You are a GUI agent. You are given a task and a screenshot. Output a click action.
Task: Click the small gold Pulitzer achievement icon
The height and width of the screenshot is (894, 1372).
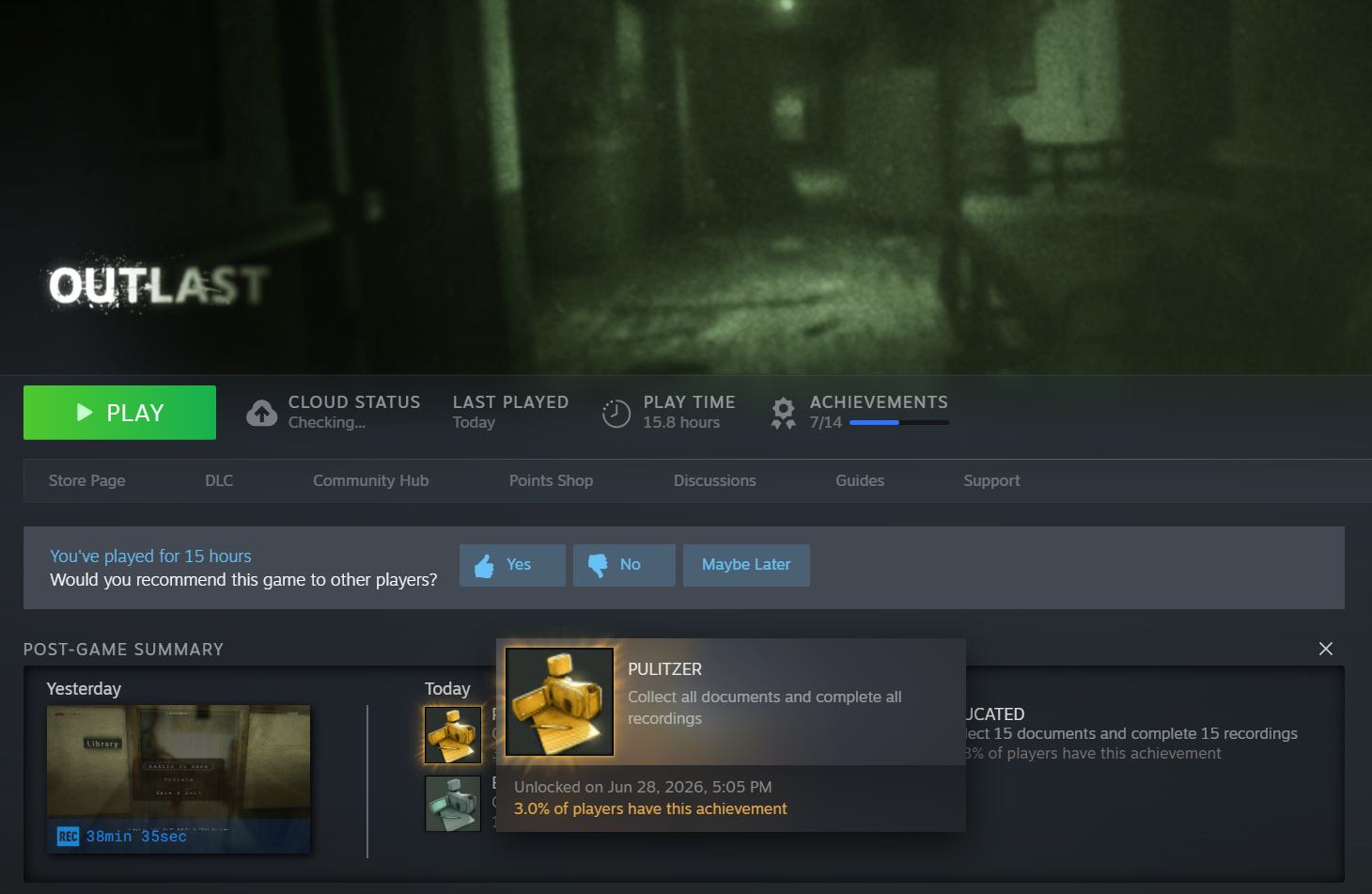453,735
